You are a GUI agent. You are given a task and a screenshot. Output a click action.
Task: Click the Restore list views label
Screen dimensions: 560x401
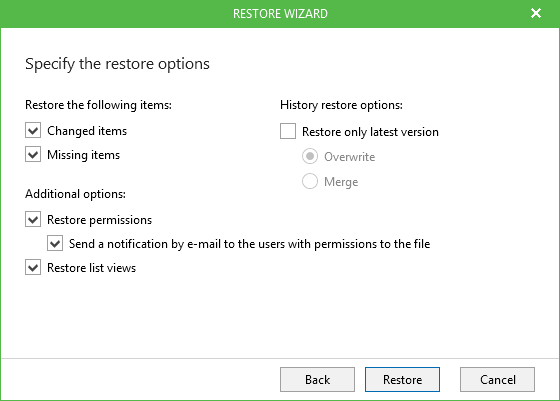[91, 268]
